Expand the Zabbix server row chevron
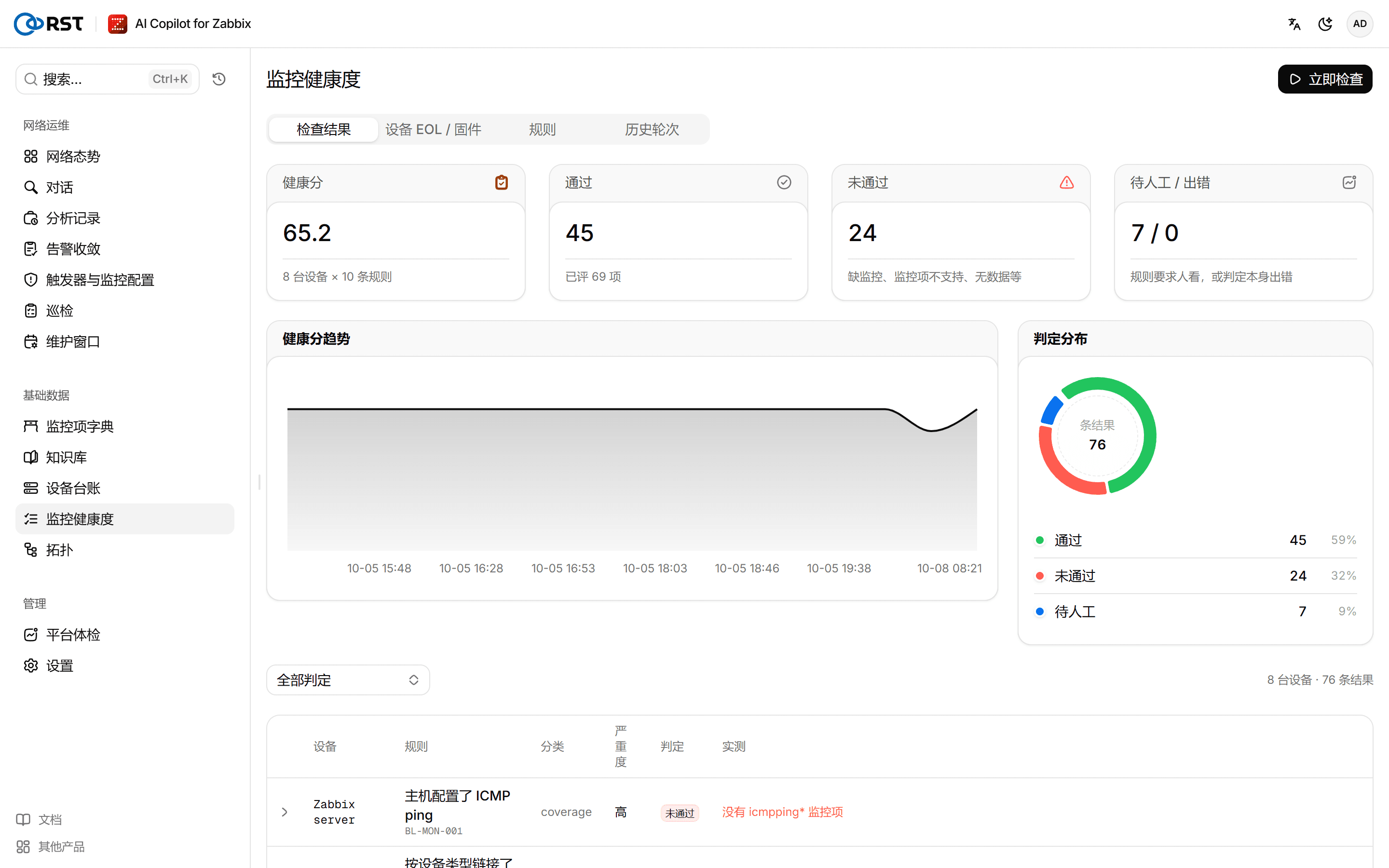Viewport: 1389px width, 868px height. click(285, 812)
